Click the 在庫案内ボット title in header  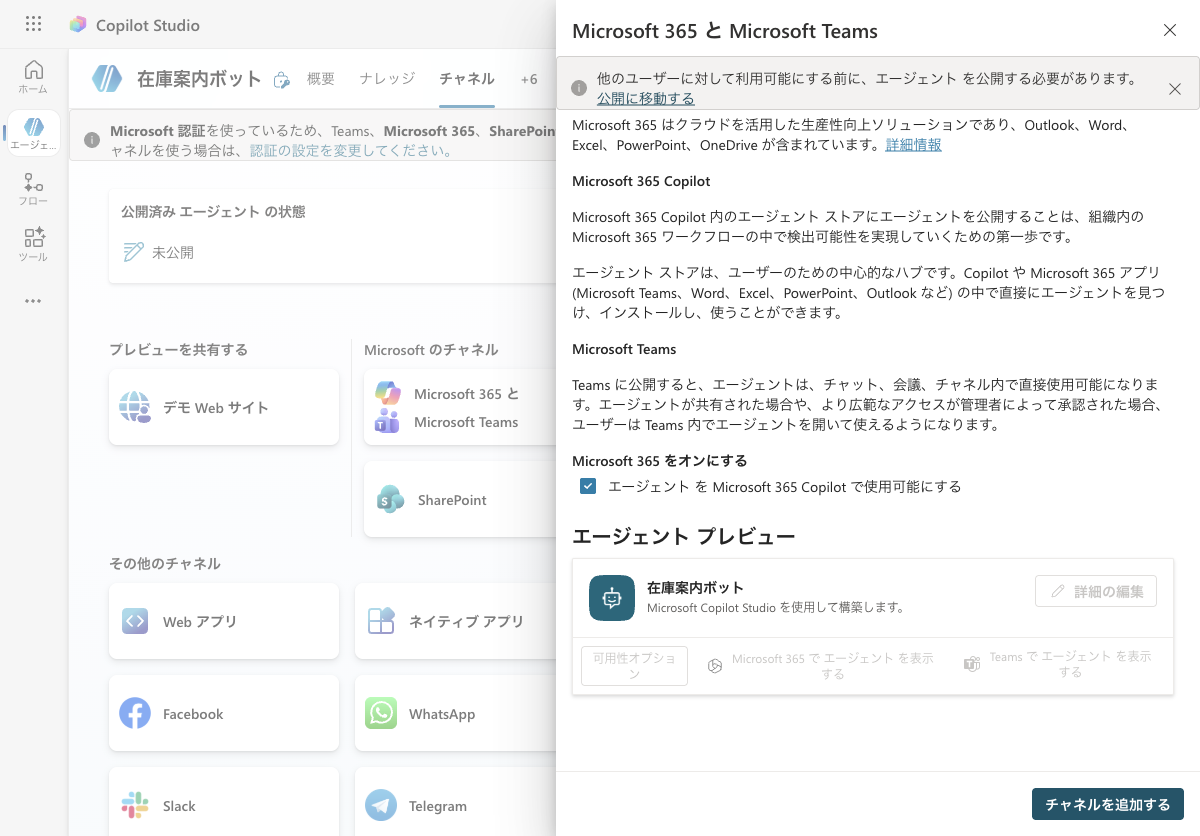[x=199, y=79]
